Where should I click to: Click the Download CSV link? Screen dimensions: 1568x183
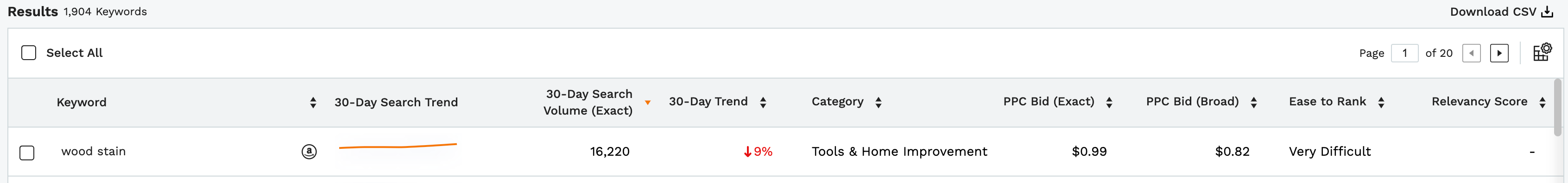[1493, 12]
